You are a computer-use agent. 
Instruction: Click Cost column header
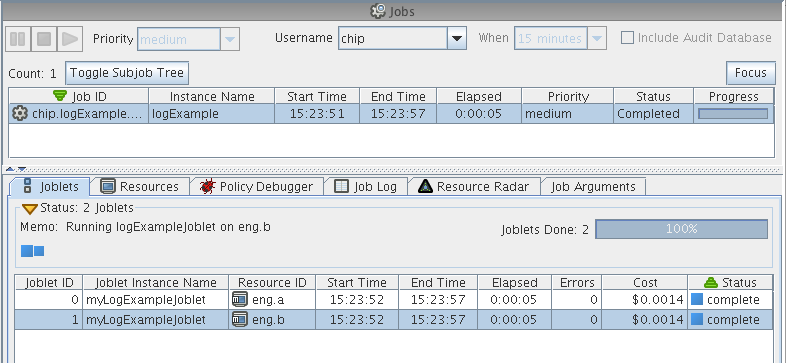645,282
